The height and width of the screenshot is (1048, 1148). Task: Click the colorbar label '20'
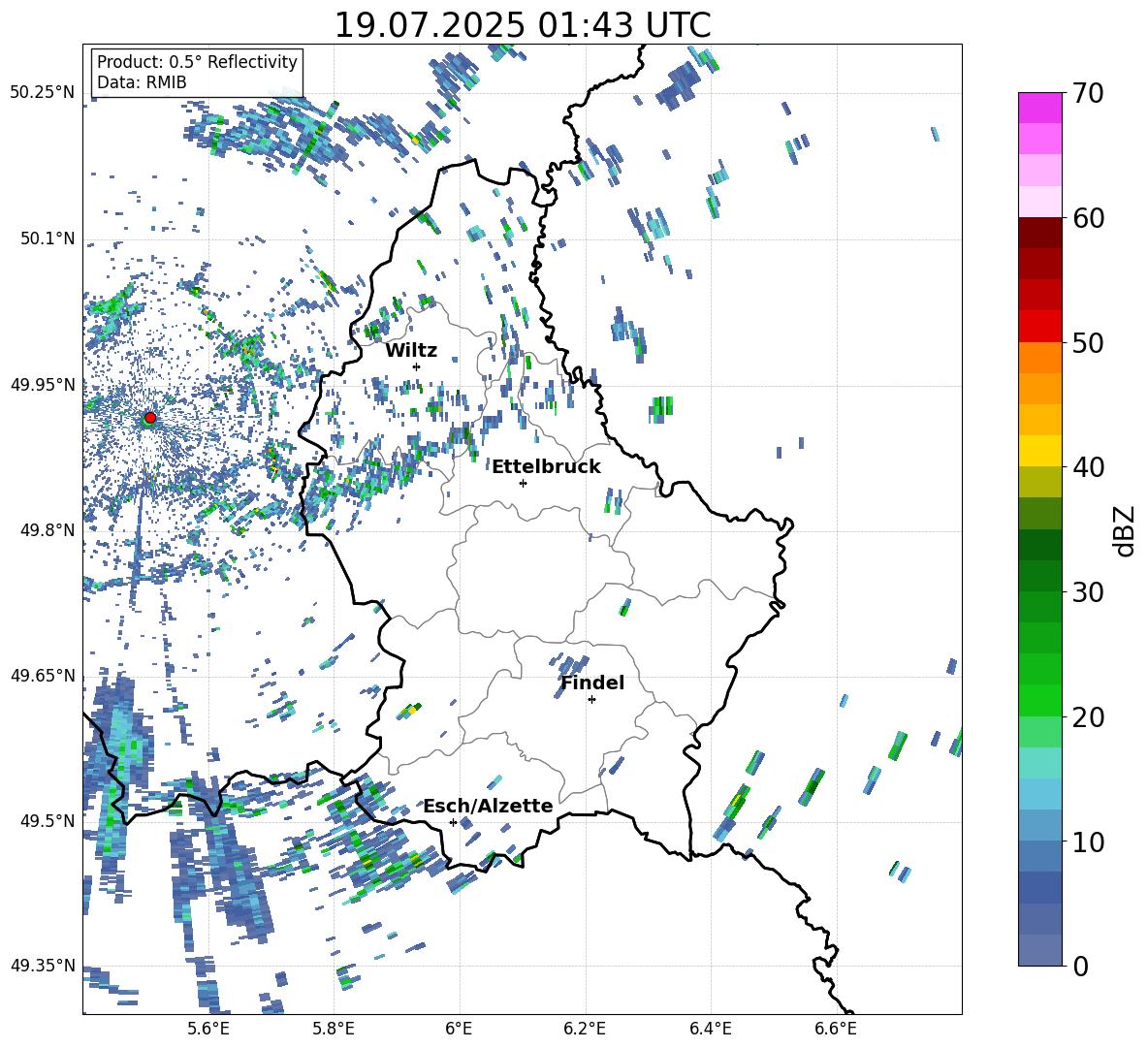pyautogui.click(x=1088, y=717)
